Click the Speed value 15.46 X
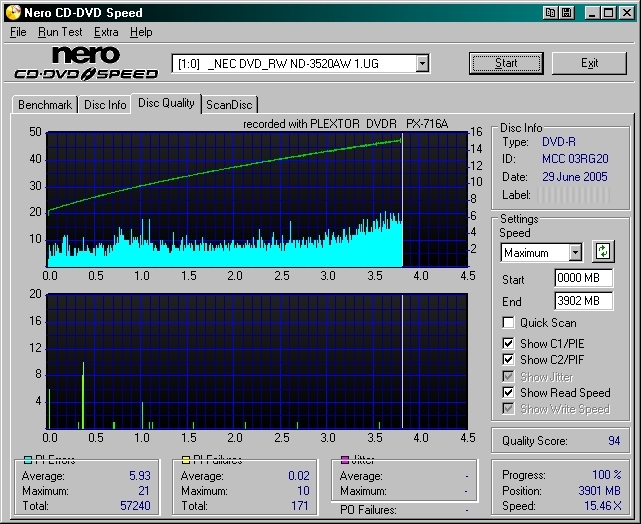 [603, 506]
